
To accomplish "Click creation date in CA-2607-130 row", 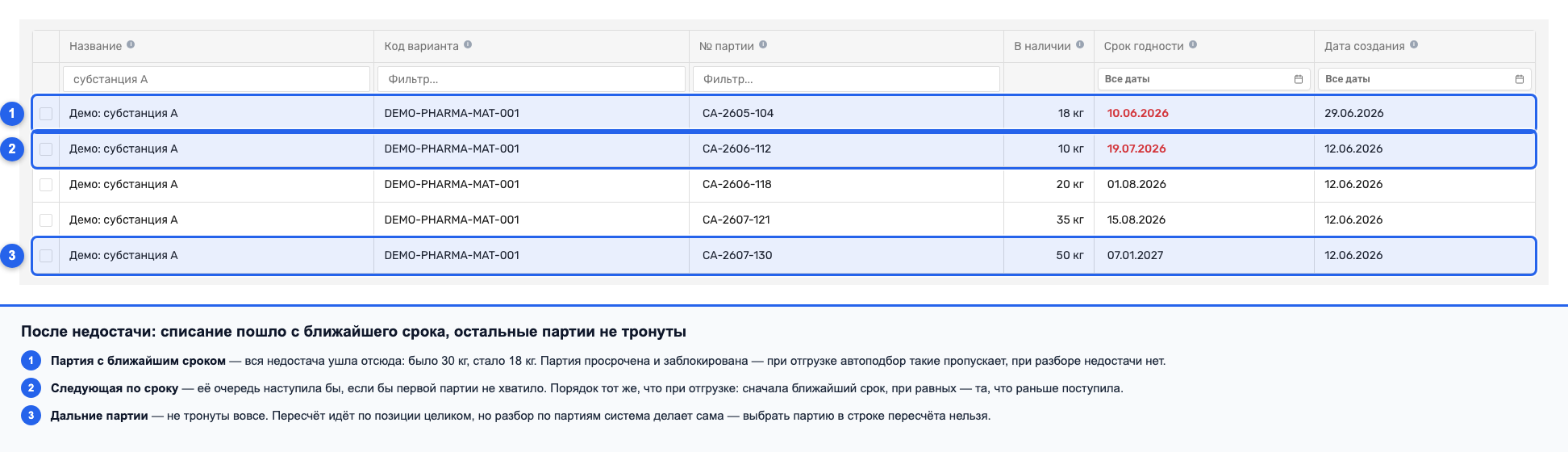I will pyautogui.click(x=1353, y=255).
